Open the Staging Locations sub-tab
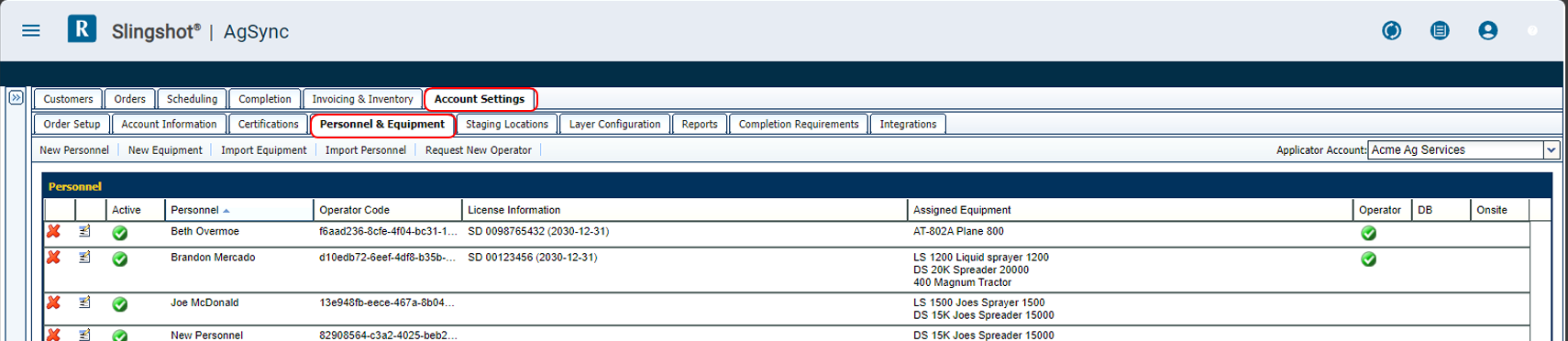Image resolution: width=1568 pixels, height=341 pixels. coord(506,124)
